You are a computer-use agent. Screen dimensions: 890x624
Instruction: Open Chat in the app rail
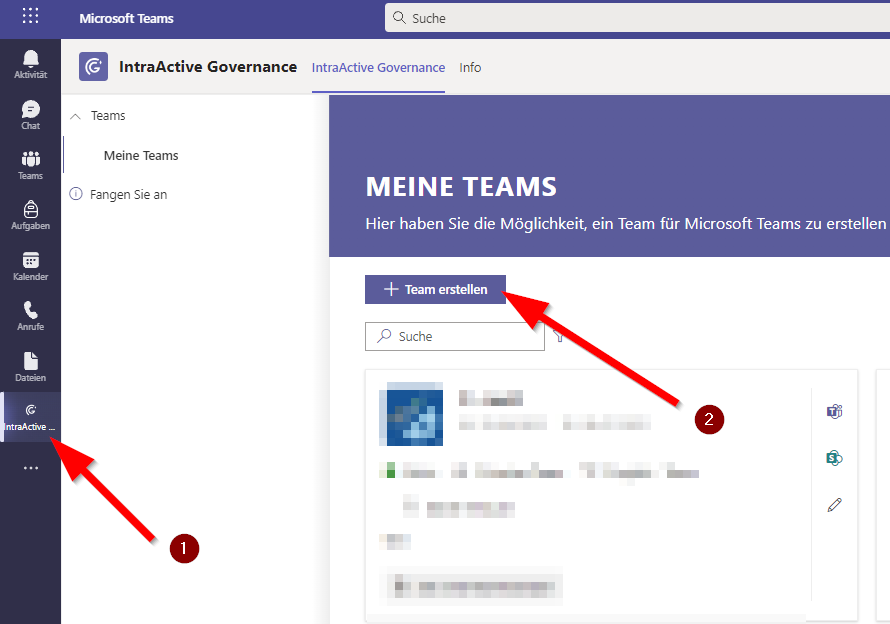click(x=31, y=115)
